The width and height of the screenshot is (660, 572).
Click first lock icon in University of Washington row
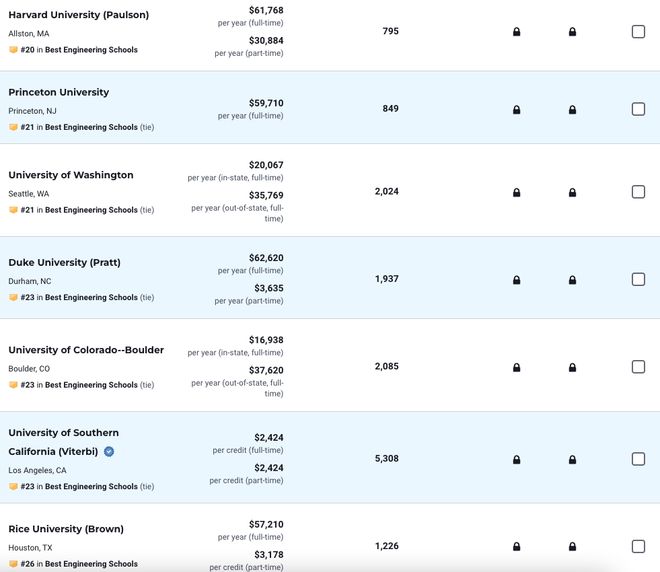coord(516,192)
